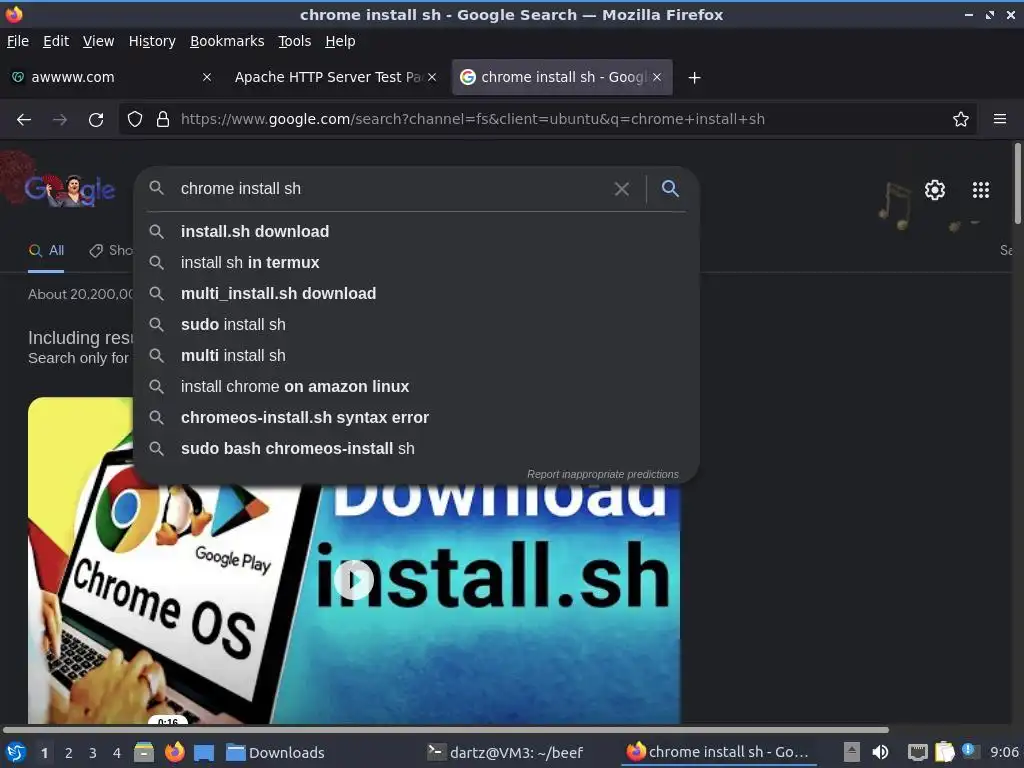1024x768 pixels.
Task: Switch to Apache HTTP Server Test tab
Action: [x=334, y=77]
